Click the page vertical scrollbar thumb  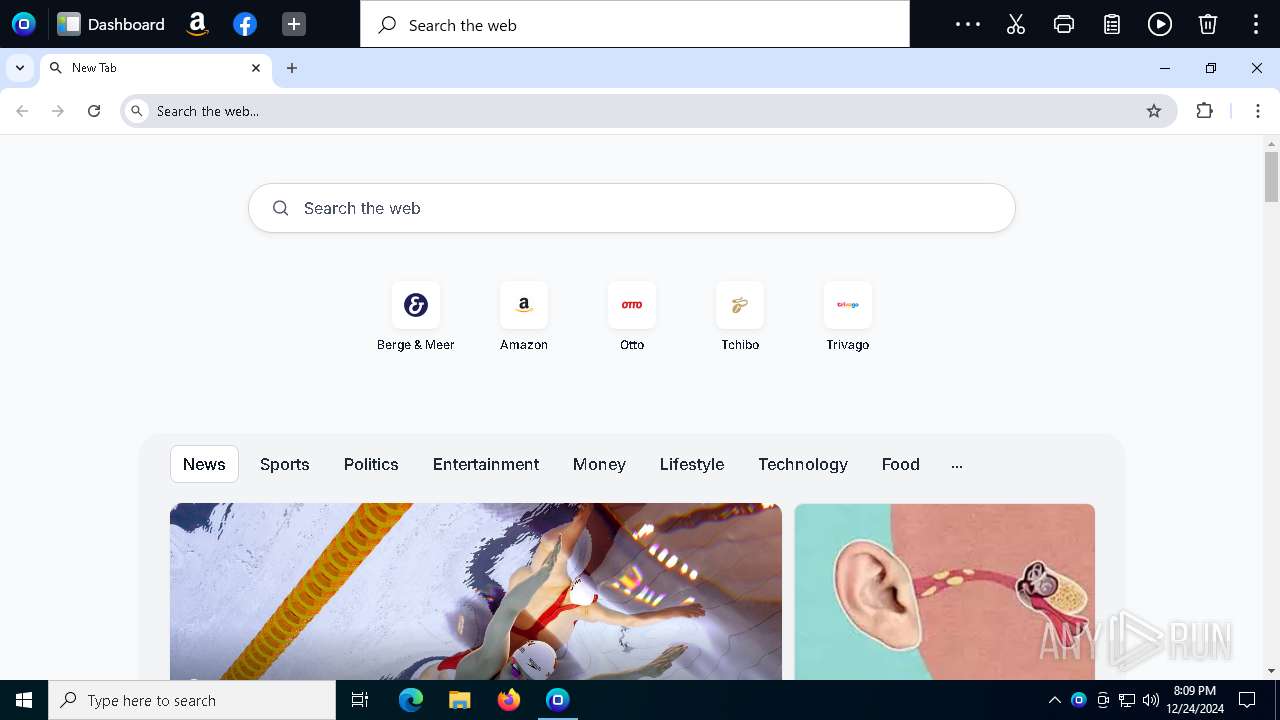pyautogui.click(x=1271, y=177)
